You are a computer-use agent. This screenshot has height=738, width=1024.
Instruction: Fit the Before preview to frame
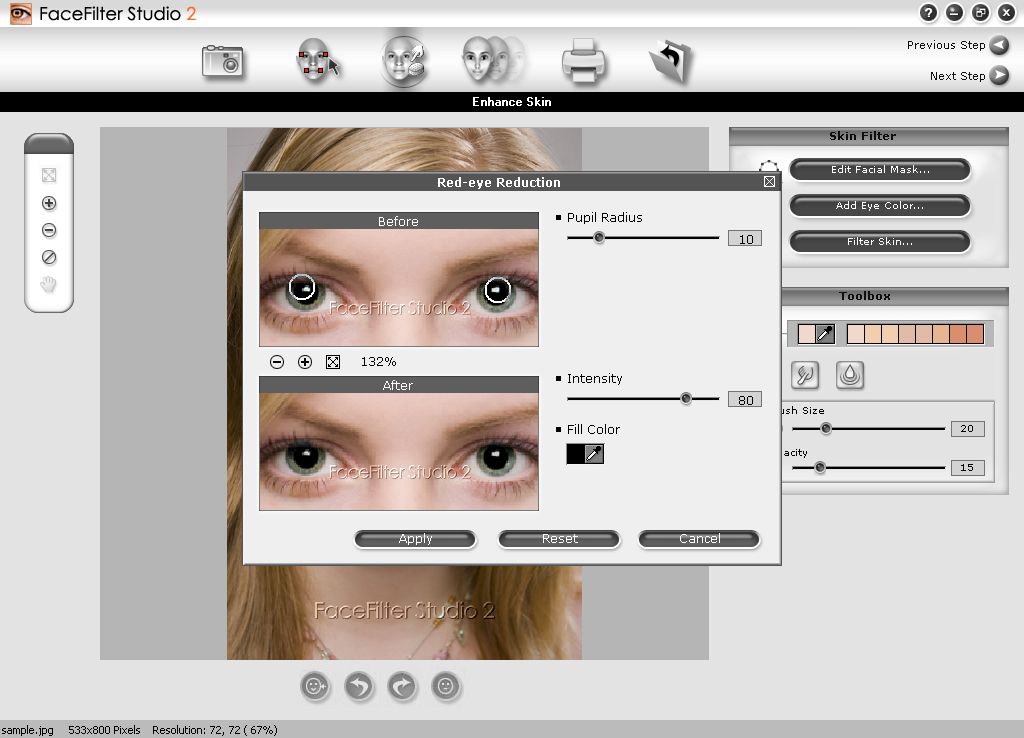pos(333,362)
